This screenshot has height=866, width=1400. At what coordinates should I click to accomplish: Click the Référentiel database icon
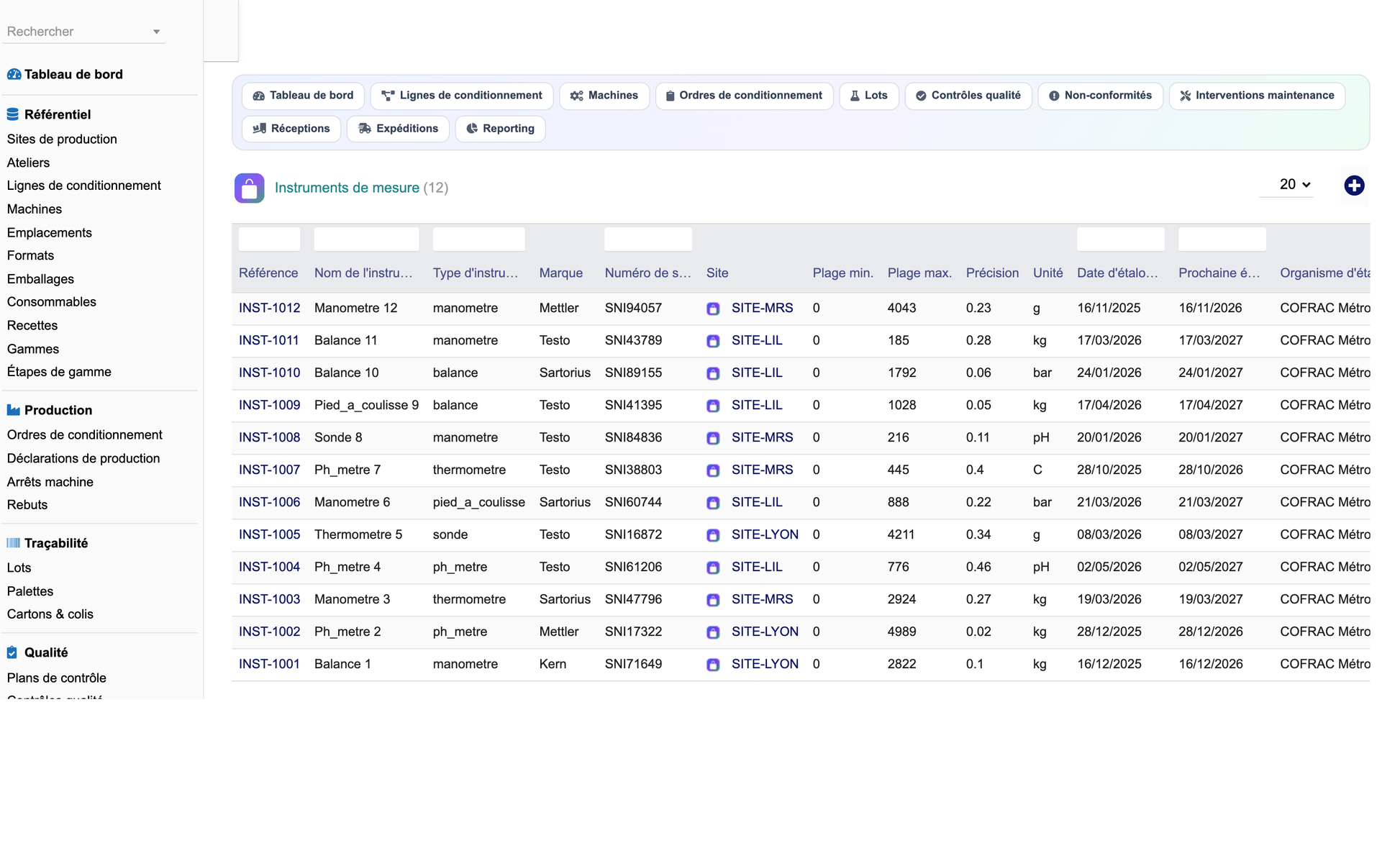tap(13, 114)
